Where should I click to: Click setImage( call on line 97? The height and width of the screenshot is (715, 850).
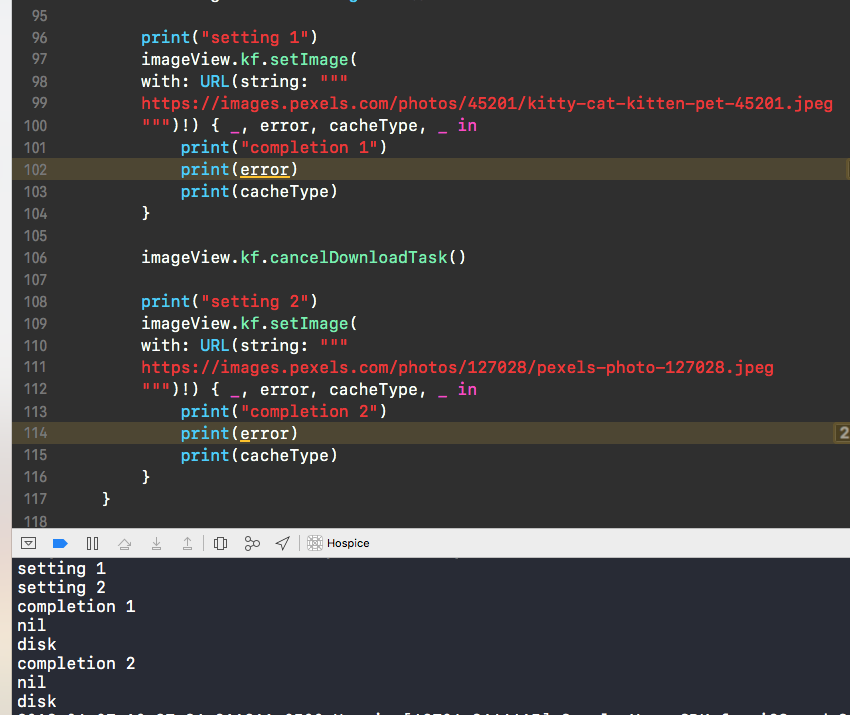click(313, 59)
